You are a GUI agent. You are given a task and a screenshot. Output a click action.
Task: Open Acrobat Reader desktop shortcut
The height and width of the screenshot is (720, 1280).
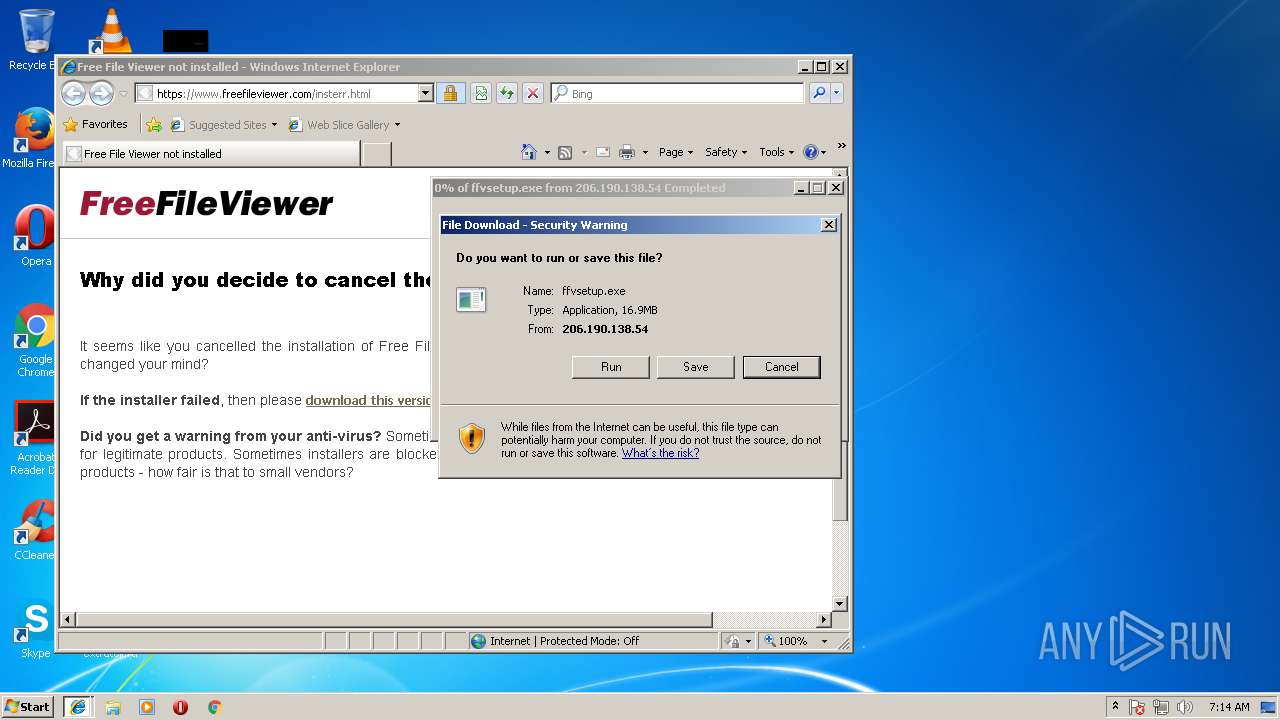click(33, 438)
